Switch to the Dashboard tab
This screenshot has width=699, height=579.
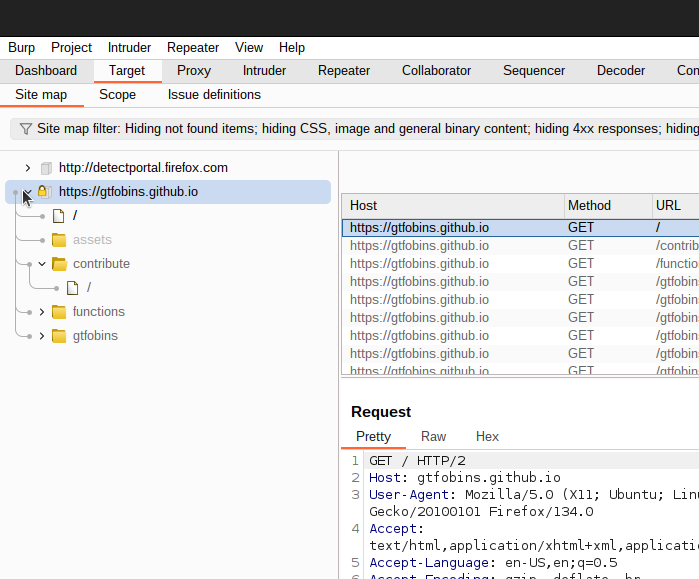pos(46,71)
